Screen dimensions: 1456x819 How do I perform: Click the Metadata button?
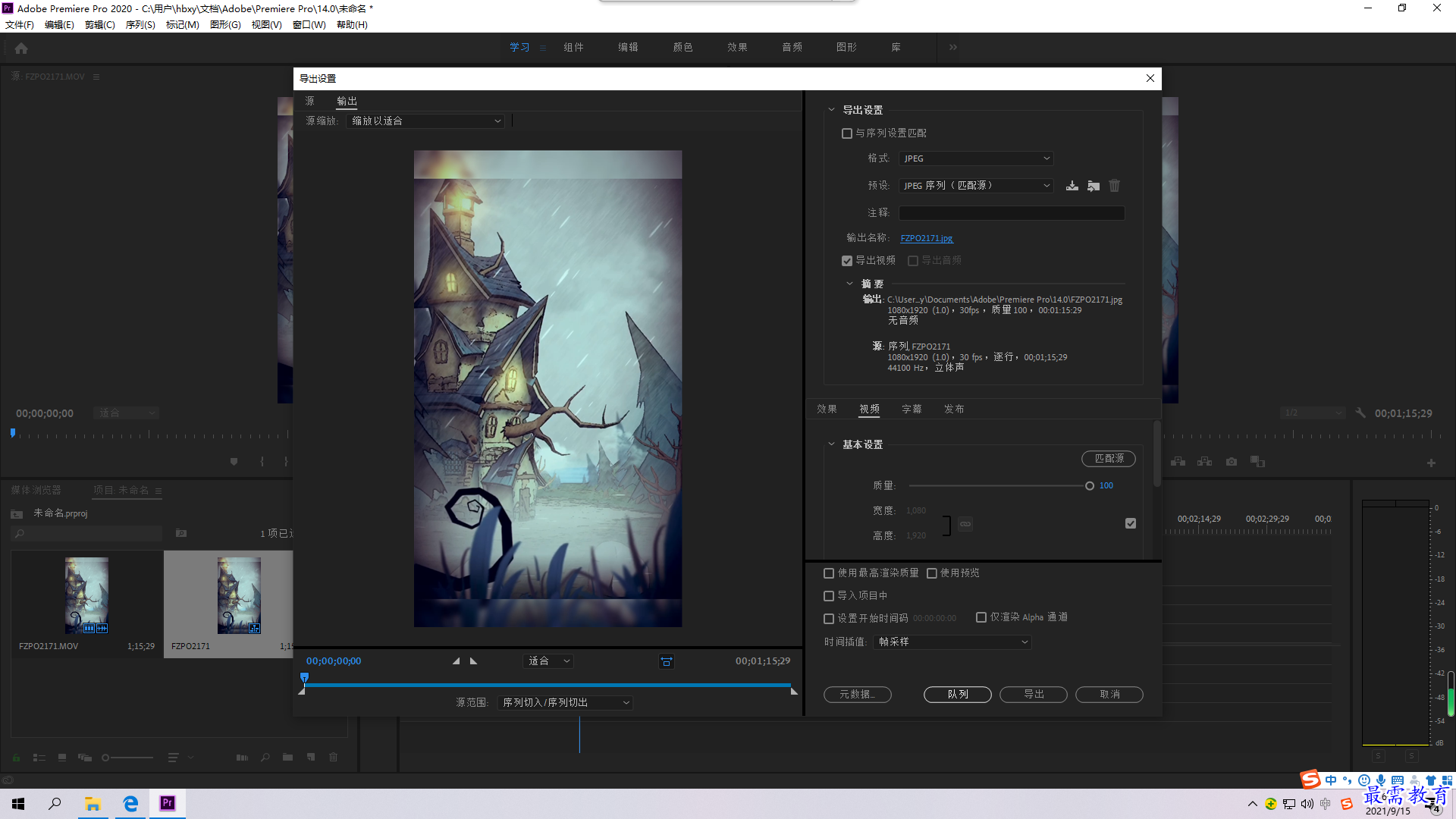click(858, 695)
